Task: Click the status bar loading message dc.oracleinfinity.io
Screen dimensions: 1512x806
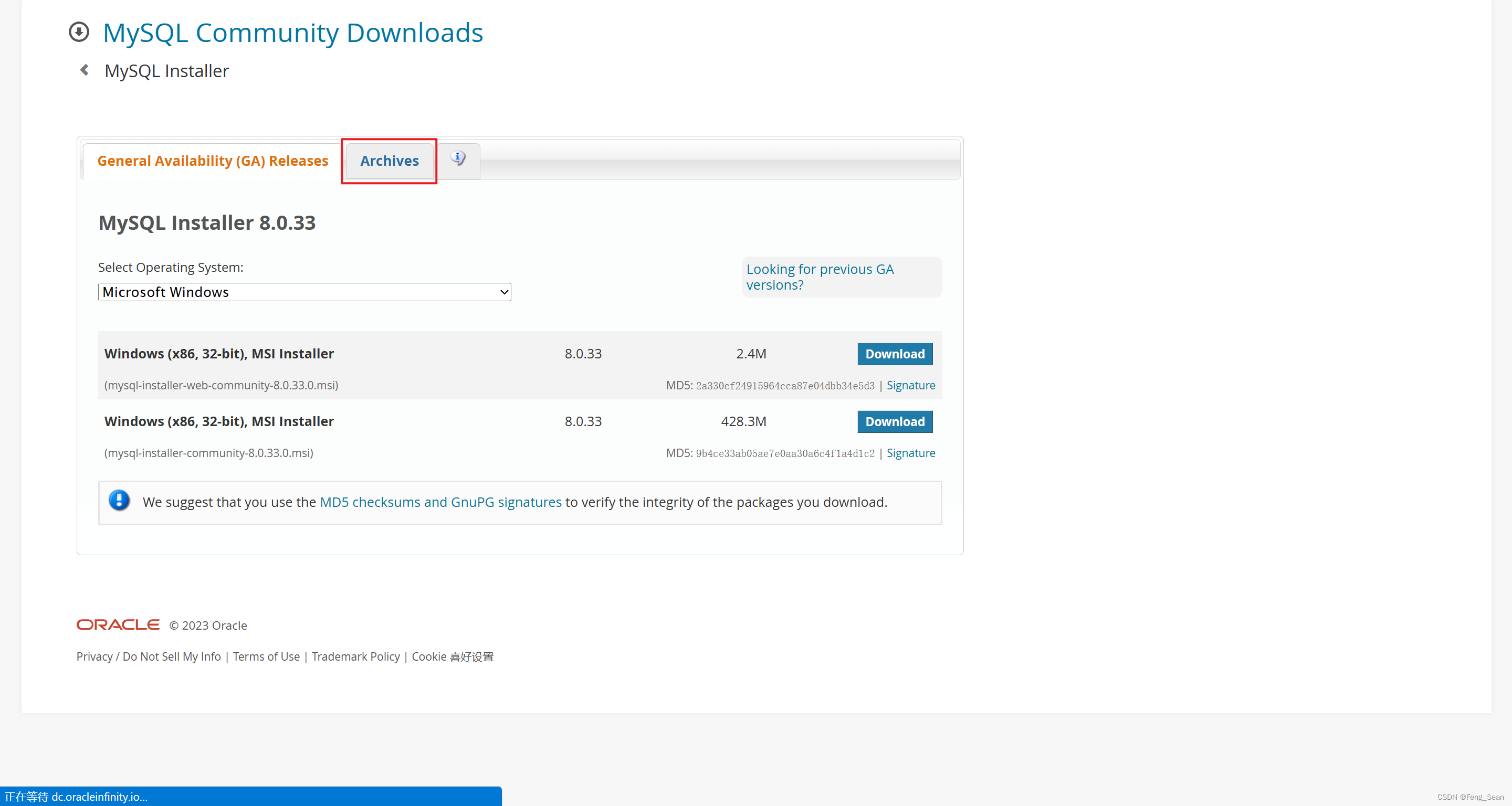Action: [x=76, y=797]
